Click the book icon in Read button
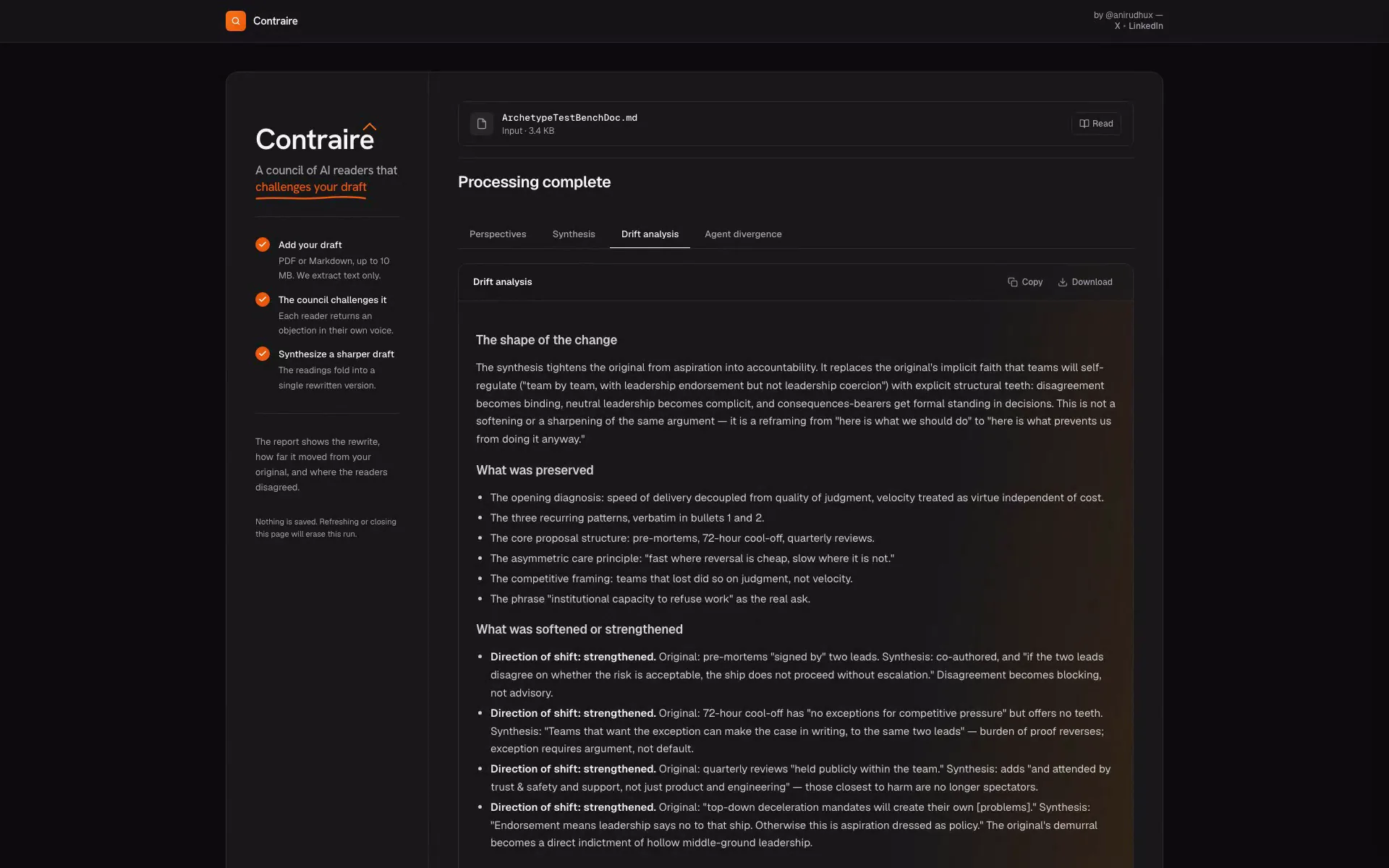This screenshot has height=868, width=1389. click(x=1084, y=124)
